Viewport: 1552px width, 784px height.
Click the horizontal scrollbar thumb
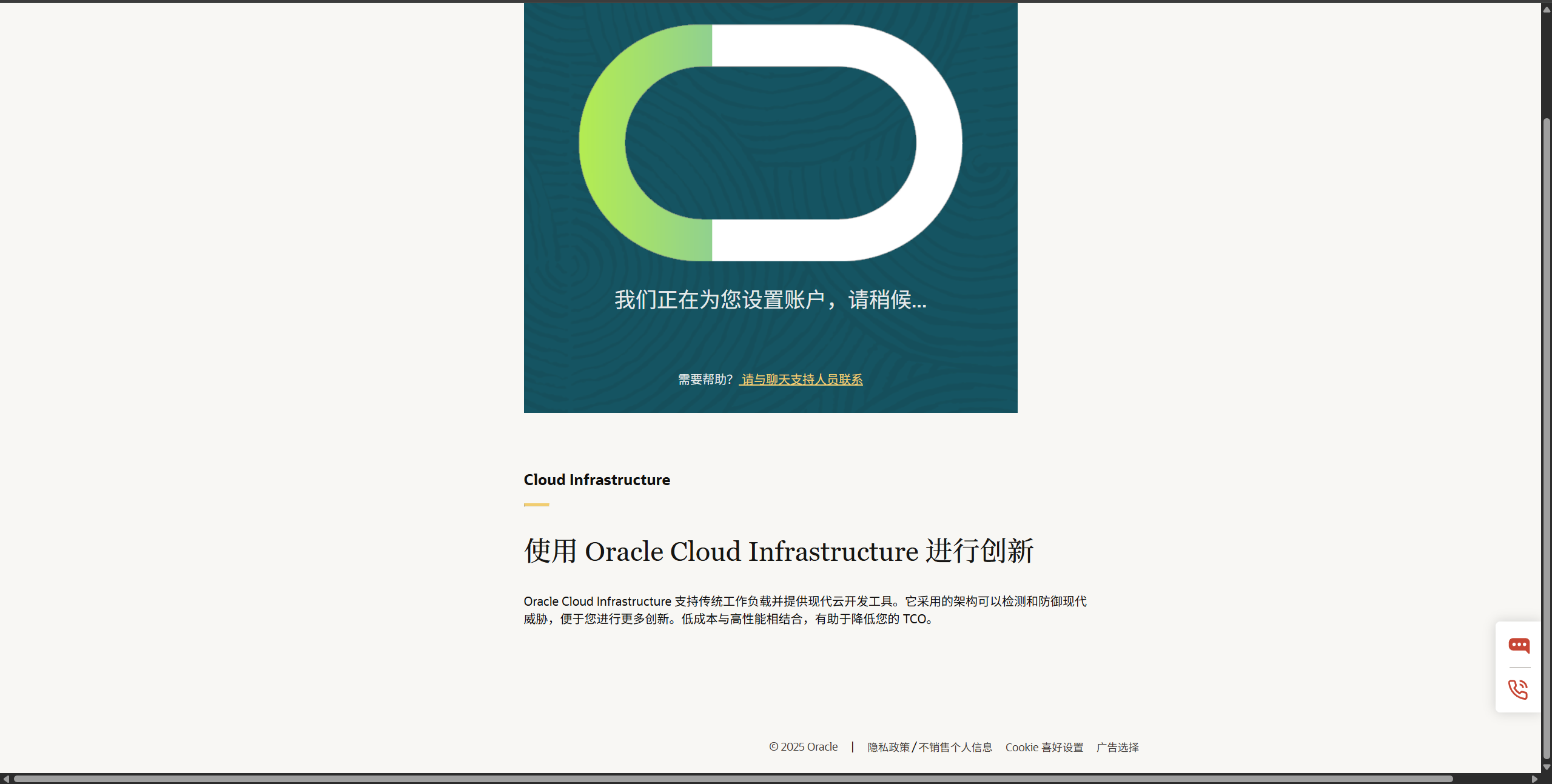pyautogui.click(x=734, y=779)
